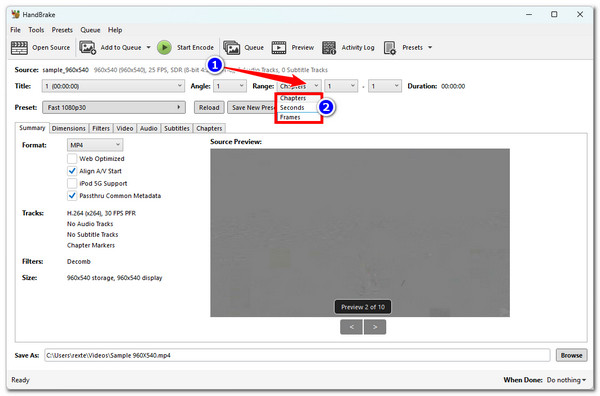Toggle the Passthru Common Metadata checkbox
This screenshot has height=396, width=600.
[x=72, y=196]
